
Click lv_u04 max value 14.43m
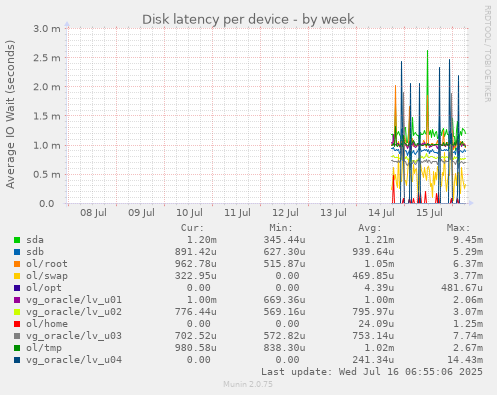[x=465, y=360]
